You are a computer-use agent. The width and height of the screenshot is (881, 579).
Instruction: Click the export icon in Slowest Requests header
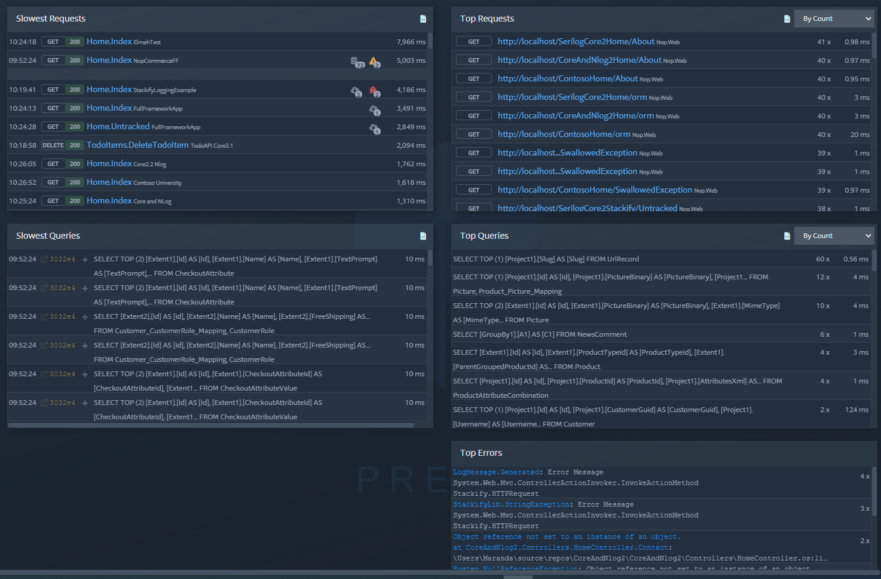click(423, 19)
